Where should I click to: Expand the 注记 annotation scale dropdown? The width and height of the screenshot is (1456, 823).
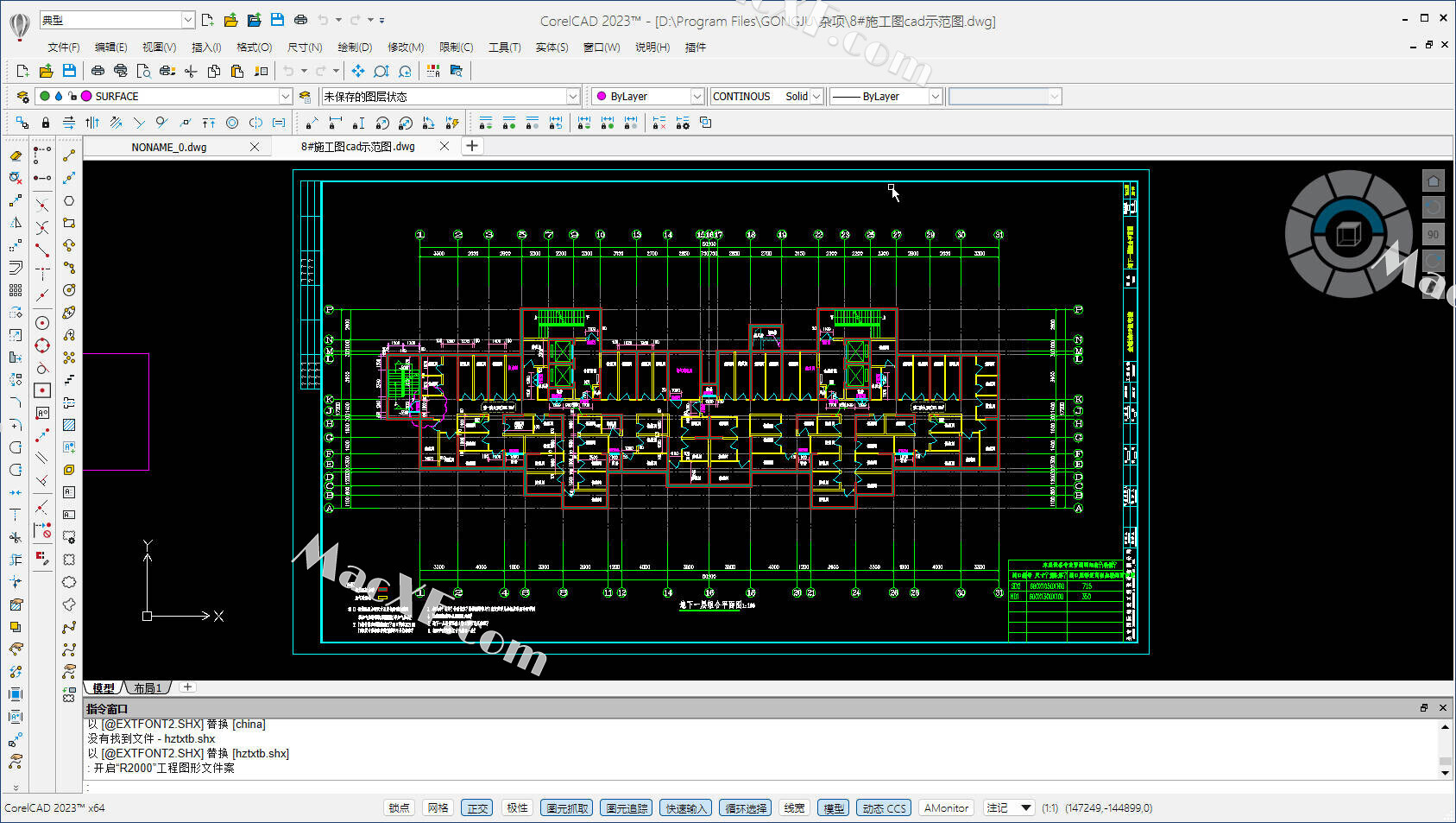click(1025, 808)
